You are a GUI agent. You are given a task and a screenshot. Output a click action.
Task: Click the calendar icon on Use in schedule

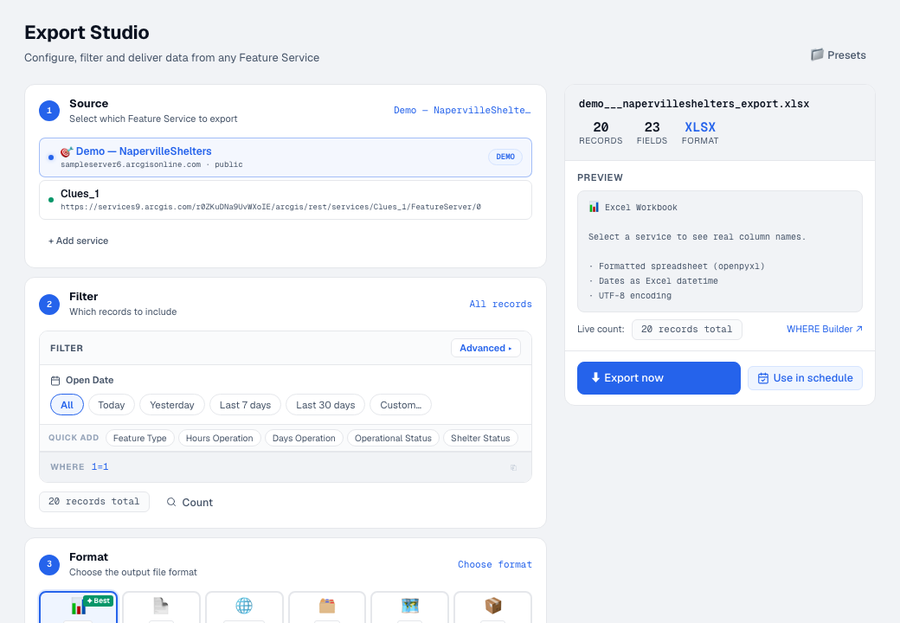[763, 378]
